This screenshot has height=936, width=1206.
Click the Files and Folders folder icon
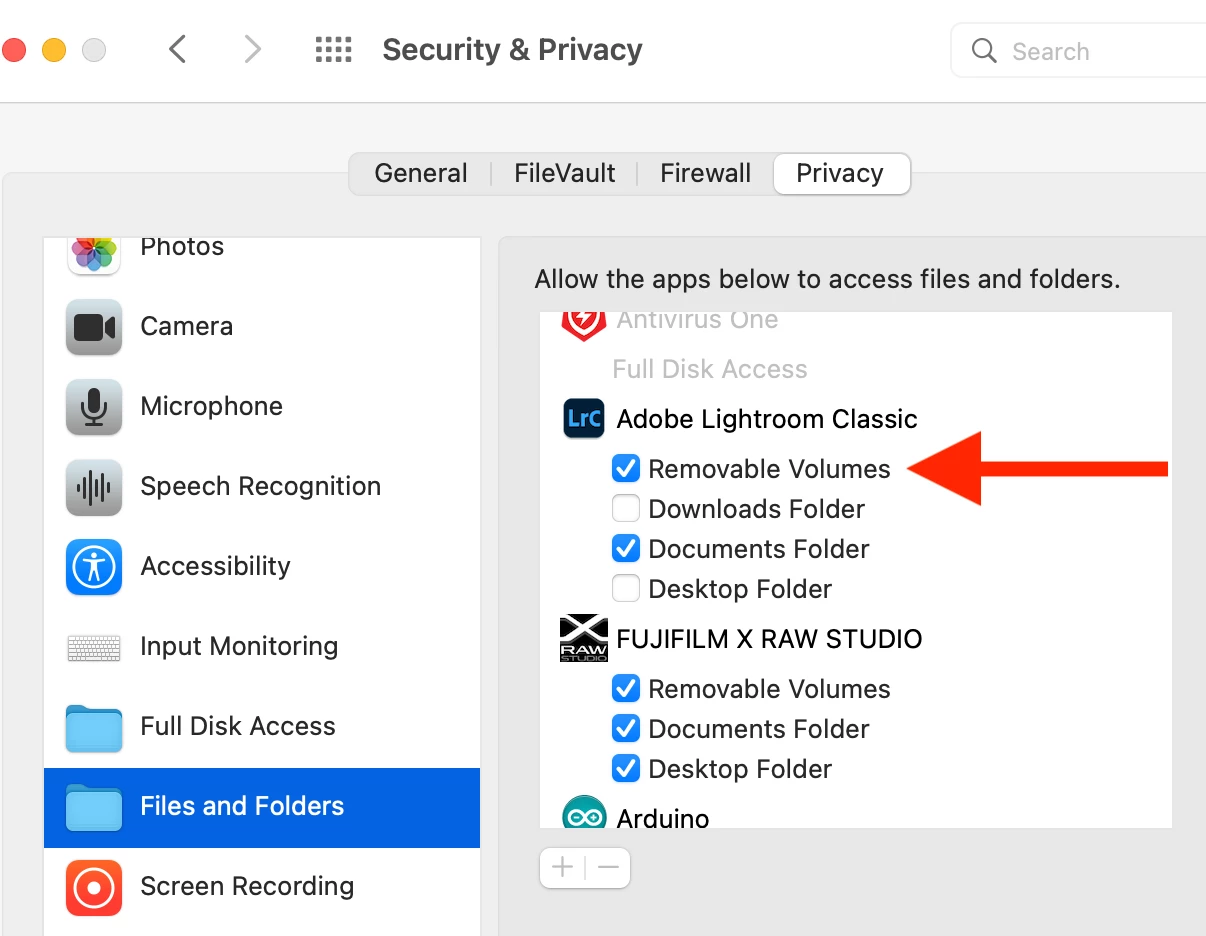pyautogui.click(x=94, y=808)
